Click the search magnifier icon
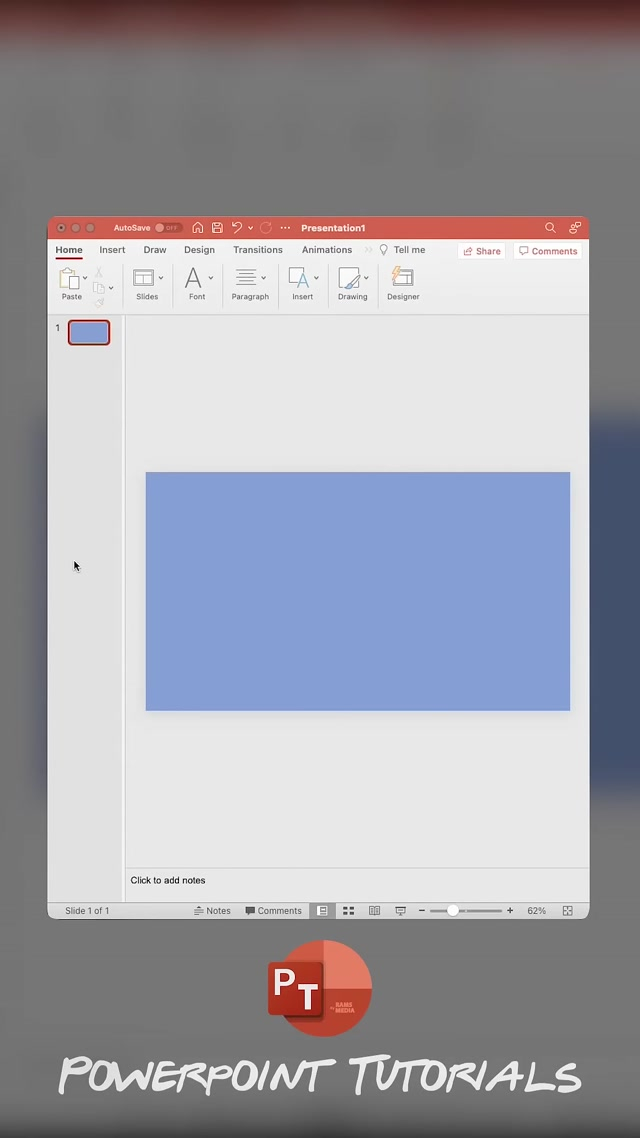The image size is (640, 1138). pyautogui.click(x=550, y=228)
